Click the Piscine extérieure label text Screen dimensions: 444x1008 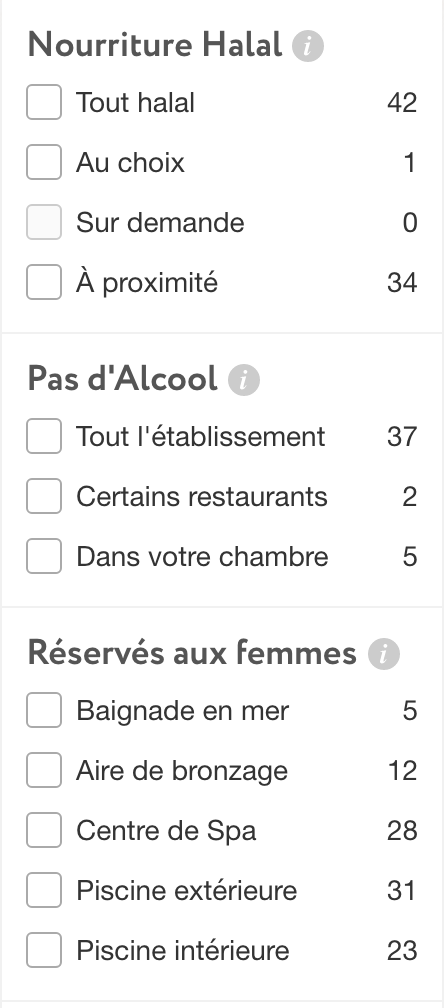coord(187,891)
